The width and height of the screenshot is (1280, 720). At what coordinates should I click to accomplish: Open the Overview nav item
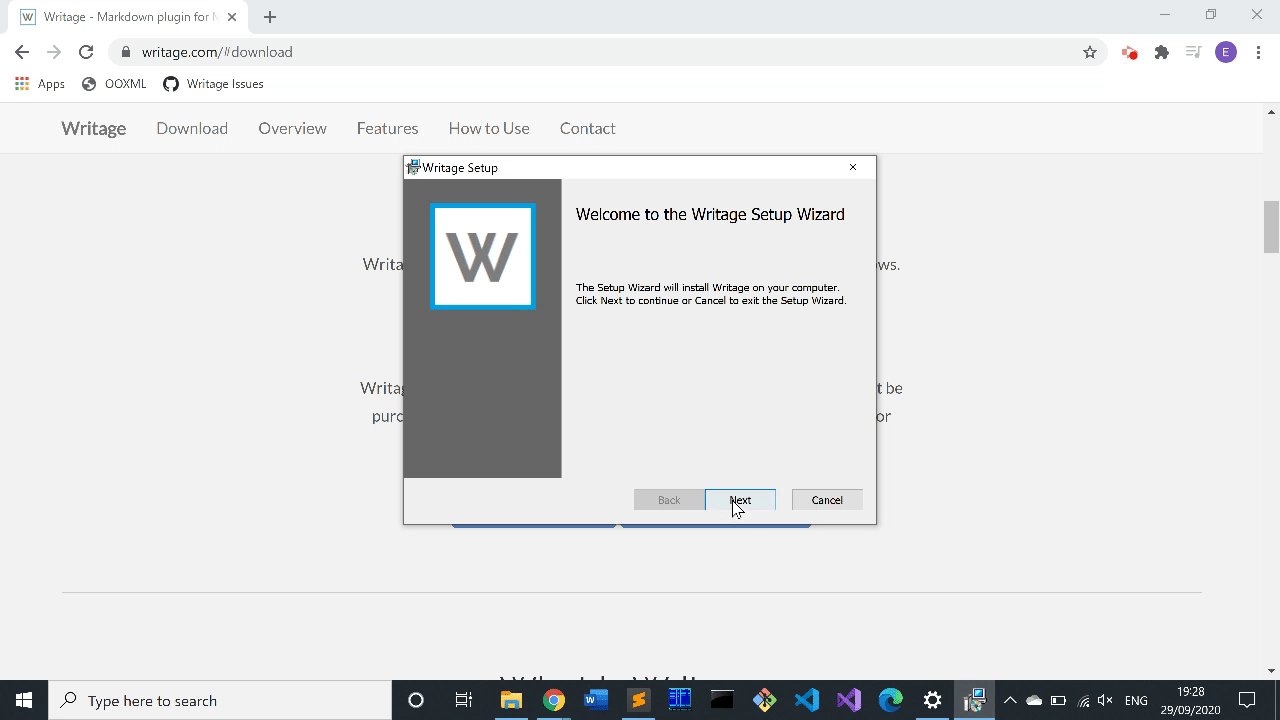click(x=292, y=128)
